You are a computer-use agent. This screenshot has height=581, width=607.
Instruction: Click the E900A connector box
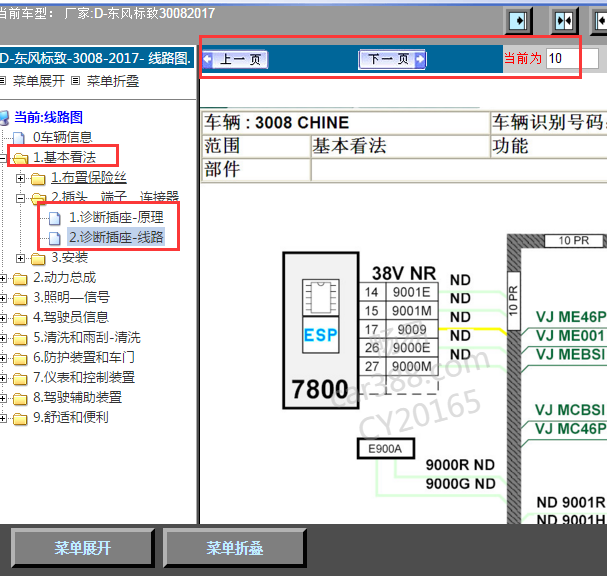coord(386,449)
